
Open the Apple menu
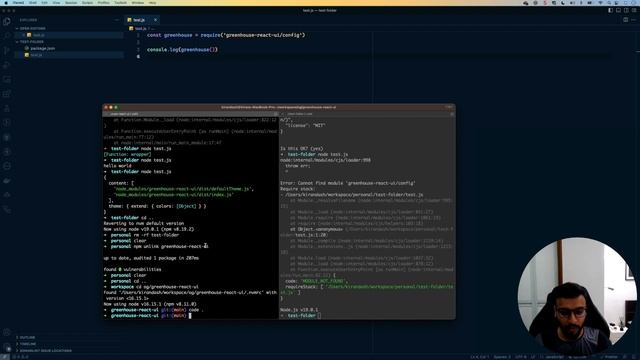coord(5,2)
